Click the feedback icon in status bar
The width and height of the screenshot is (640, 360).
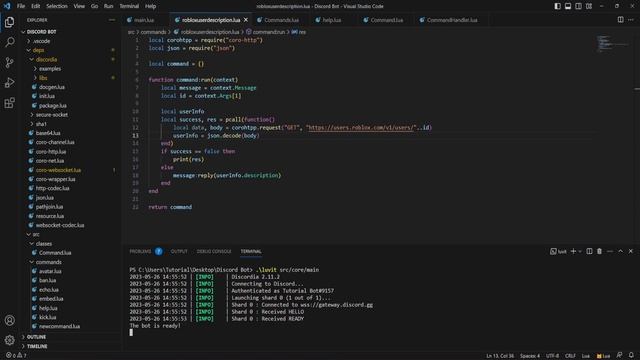620,356
